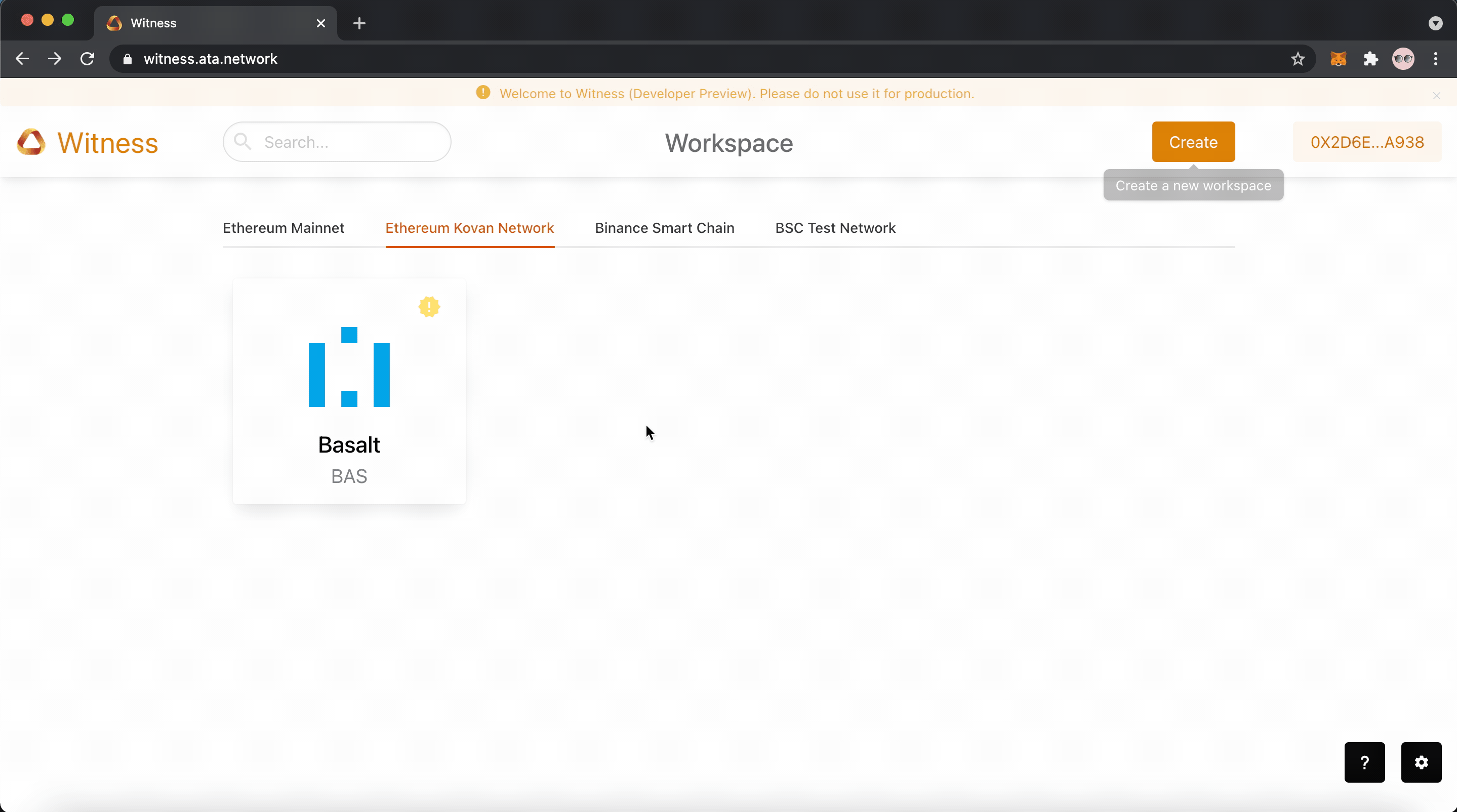Bookmark this page with the star icon
1457x812 pixels.
coord(1298,59)
